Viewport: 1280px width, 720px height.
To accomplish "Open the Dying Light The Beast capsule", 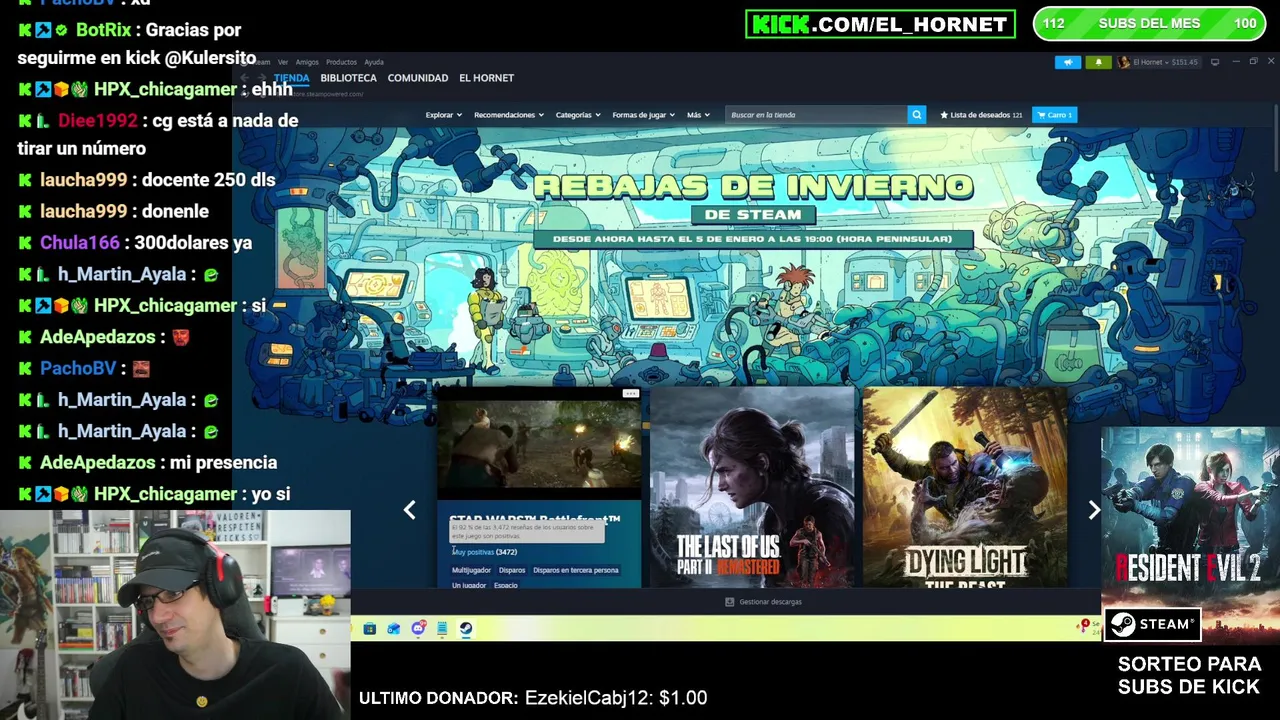I will (x=964, y=487).
